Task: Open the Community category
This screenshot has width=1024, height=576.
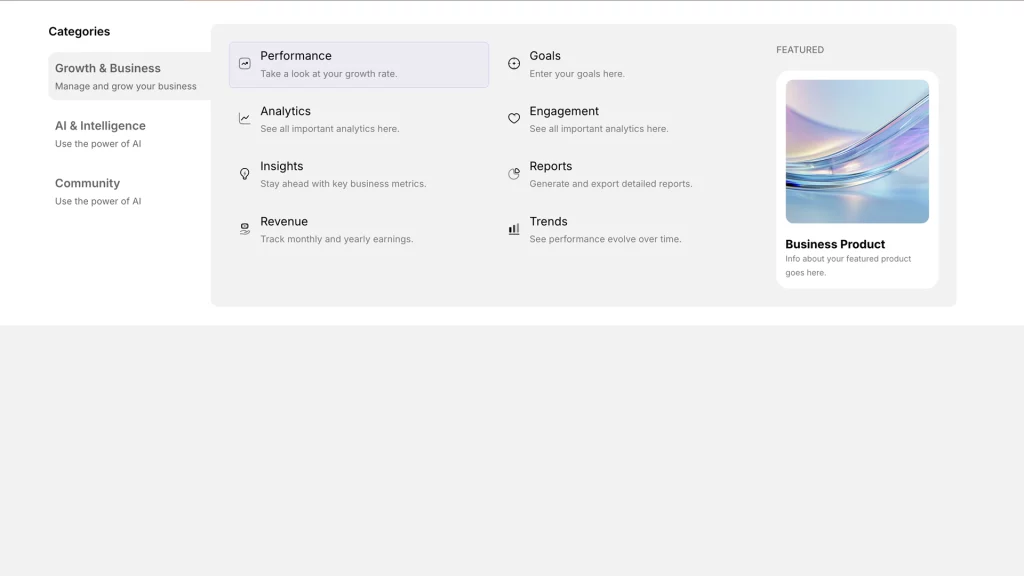Action: (87, 184)
